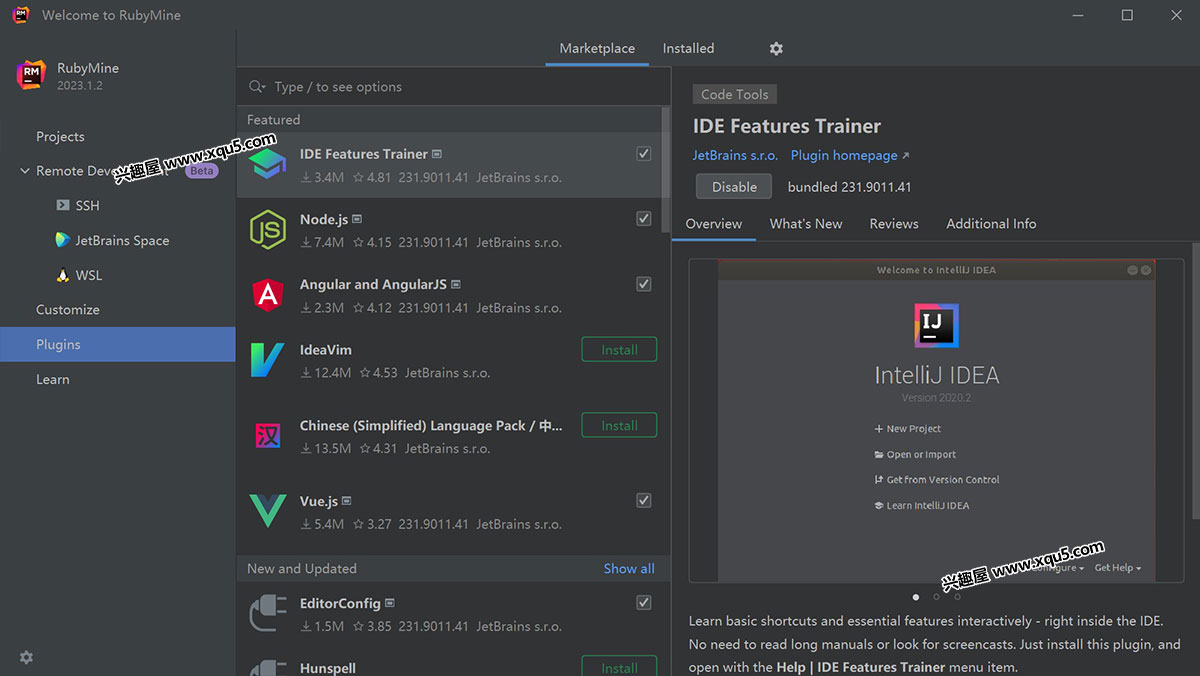Open the Additional Info tab
The image size is (1200, 676).
click(991, 224)
